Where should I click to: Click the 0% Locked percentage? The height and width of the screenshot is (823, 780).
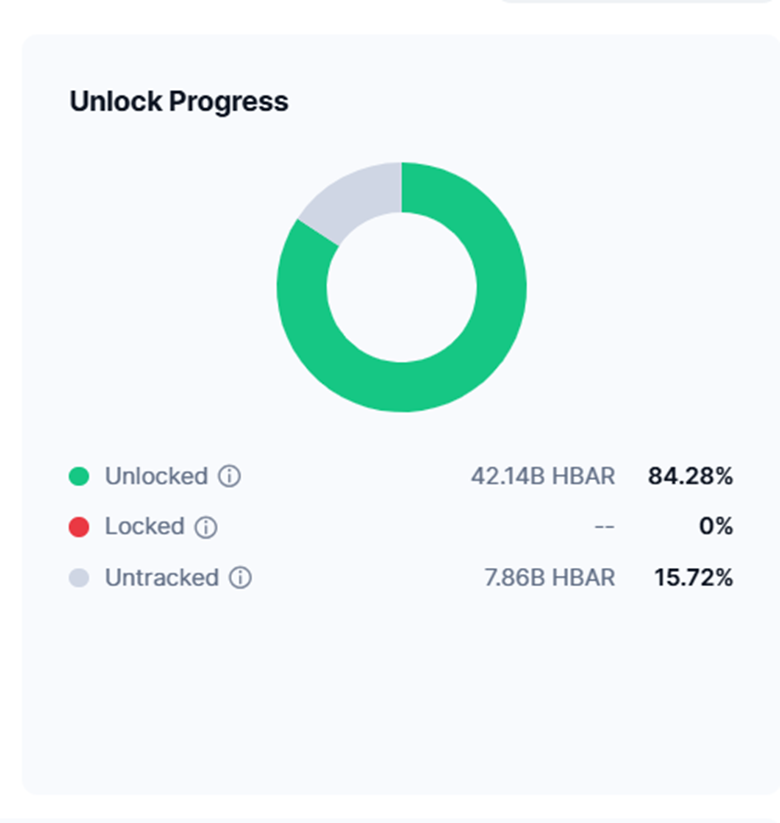coord(716,527)
